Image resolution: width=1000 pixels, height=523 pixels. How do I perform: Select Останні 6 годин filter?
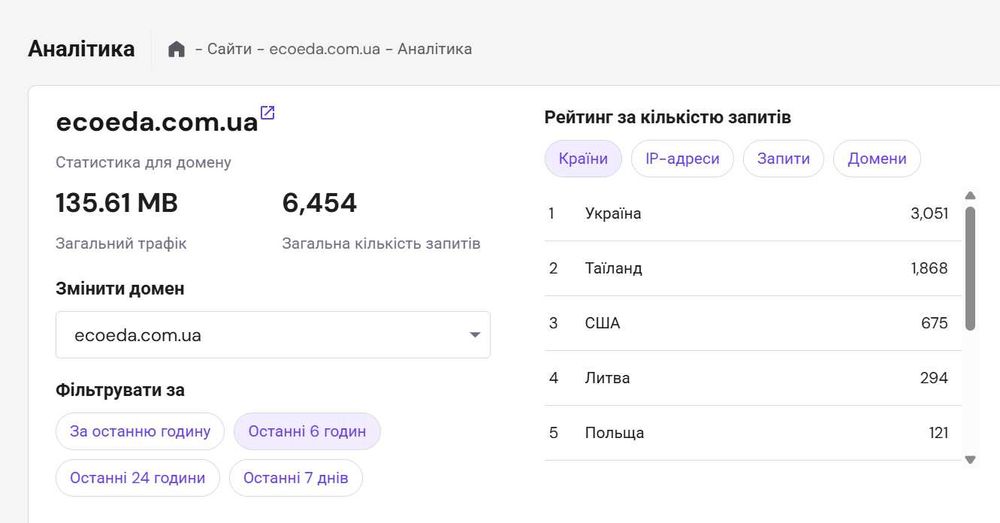click(307, 431)
